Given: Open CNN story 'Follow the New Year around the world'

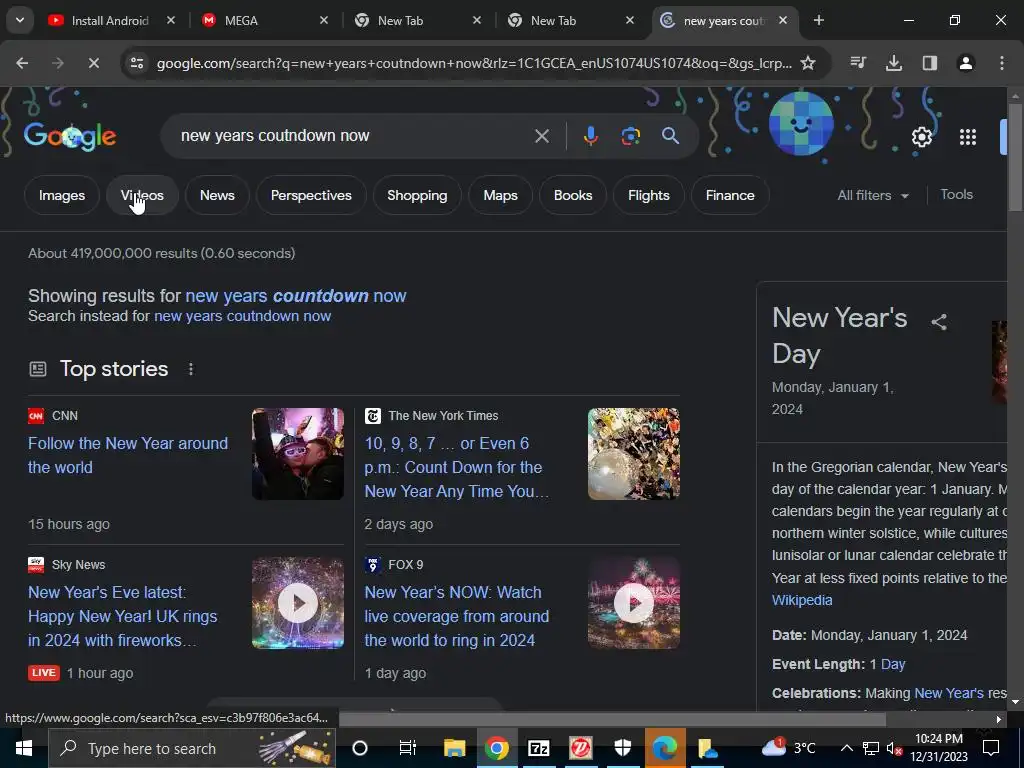Looking at the screenshot, I should coord(128,455).
